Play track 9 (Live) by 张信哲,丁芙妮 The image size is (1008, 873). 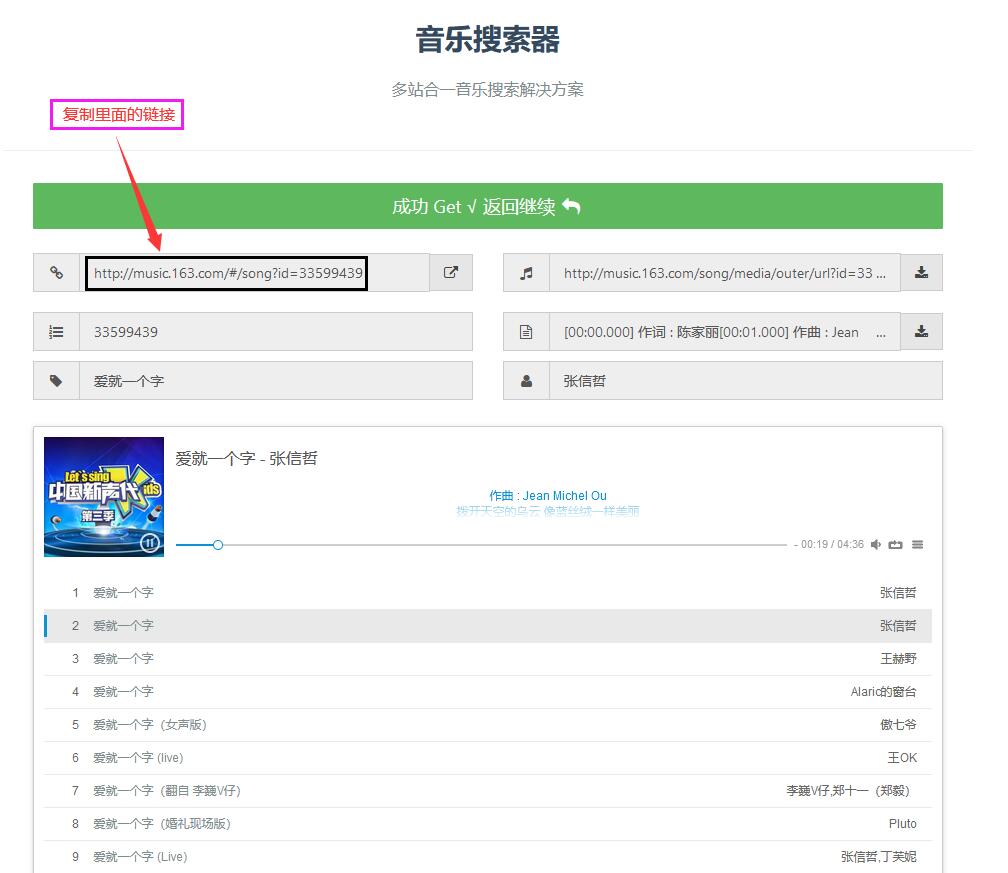(x=487, y=856)
